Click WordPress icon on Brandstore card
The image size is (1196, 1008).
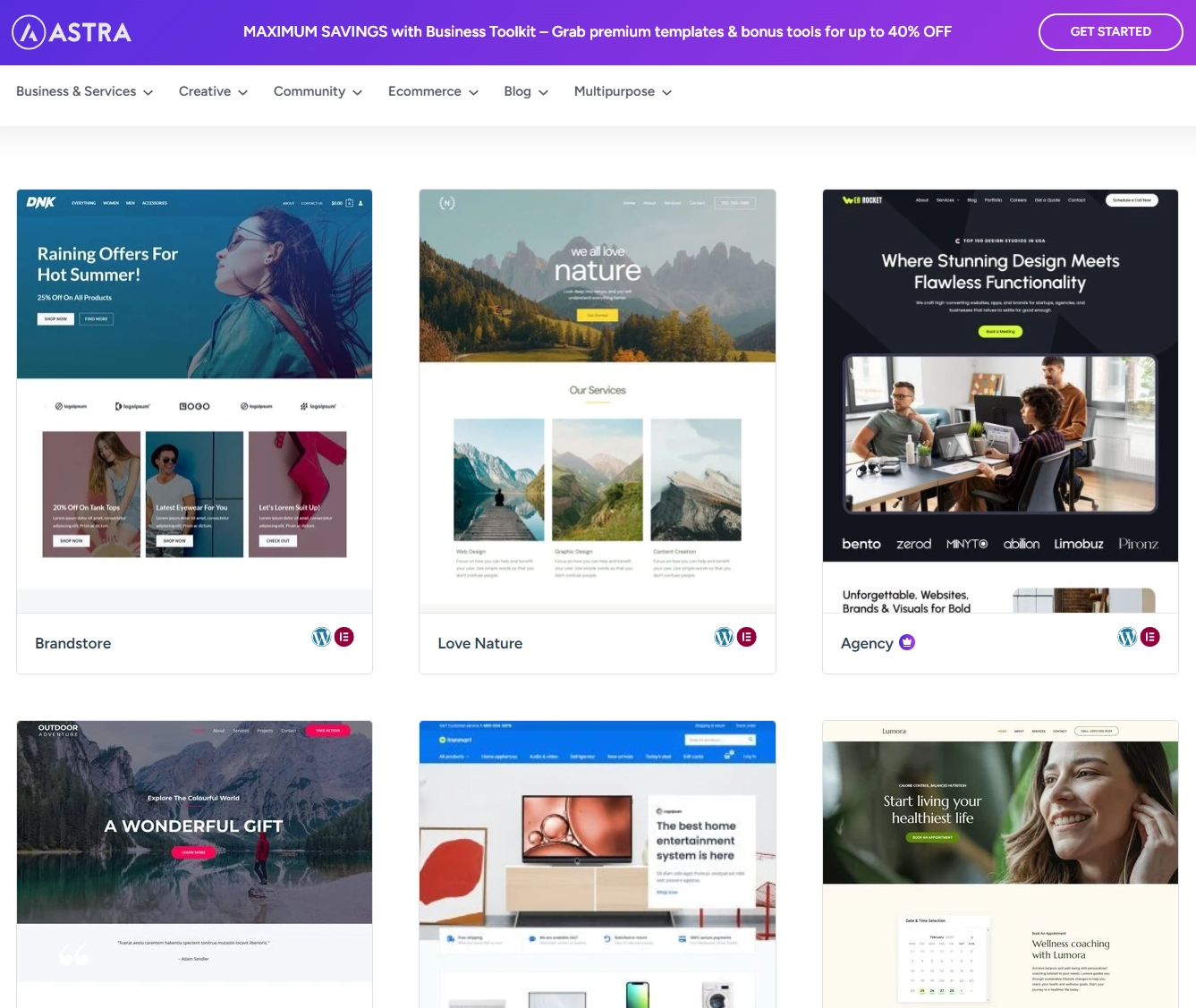coord(321,637)
